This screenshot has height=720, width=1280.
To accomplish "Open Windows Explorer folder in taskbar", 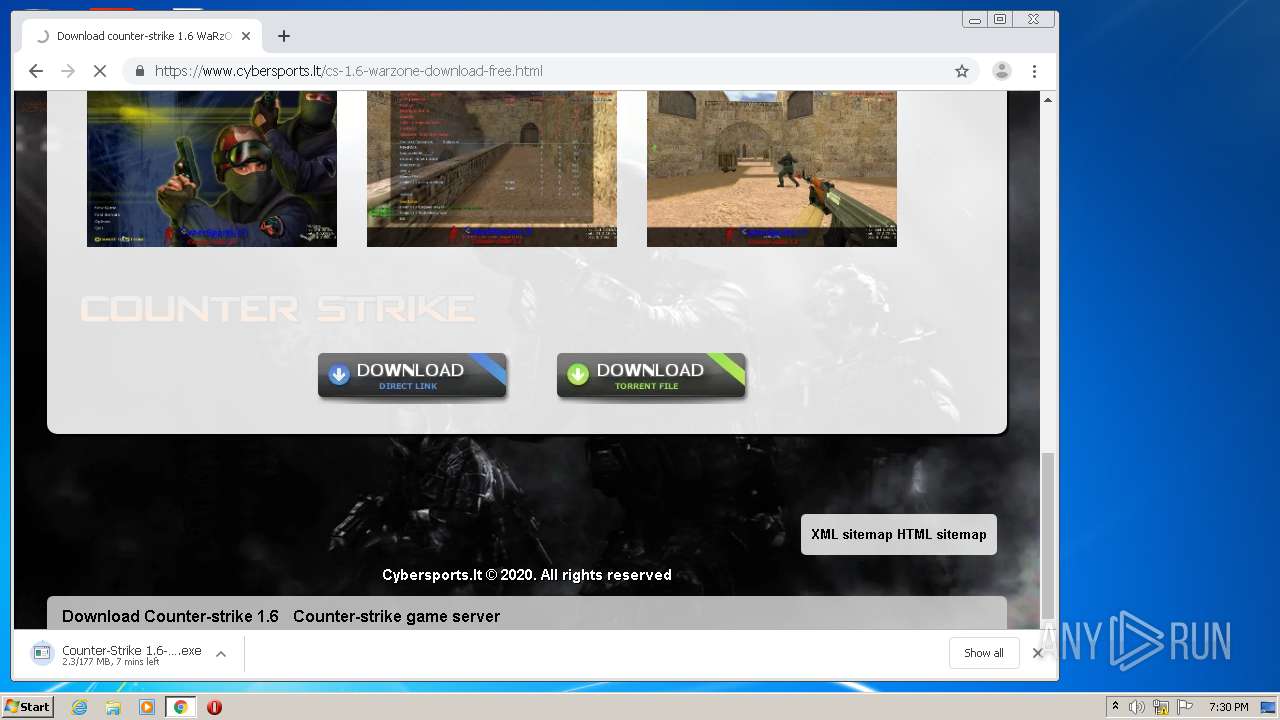I will click(113, 707).
